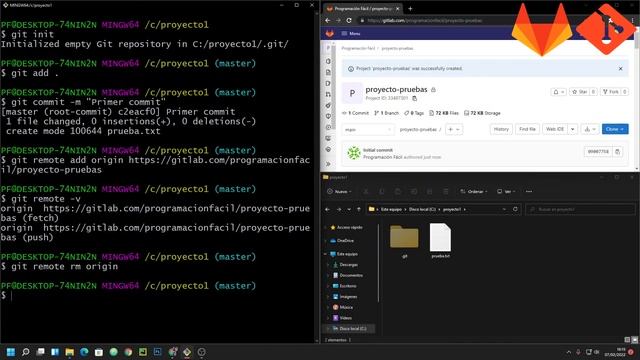The image size is (640, 360).
Task: Click Este equipo in the address path
Action: (x=391, y=209)
